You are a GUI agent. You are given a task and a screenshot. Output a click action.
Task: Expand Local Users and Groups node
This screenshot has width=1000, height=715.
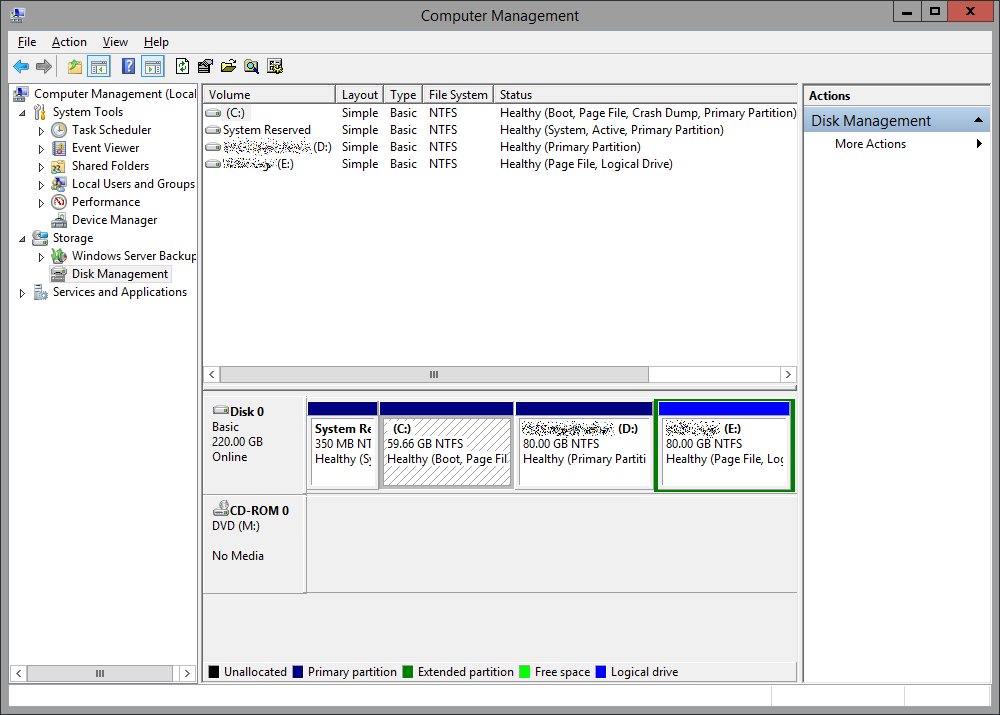coord(41,184)
